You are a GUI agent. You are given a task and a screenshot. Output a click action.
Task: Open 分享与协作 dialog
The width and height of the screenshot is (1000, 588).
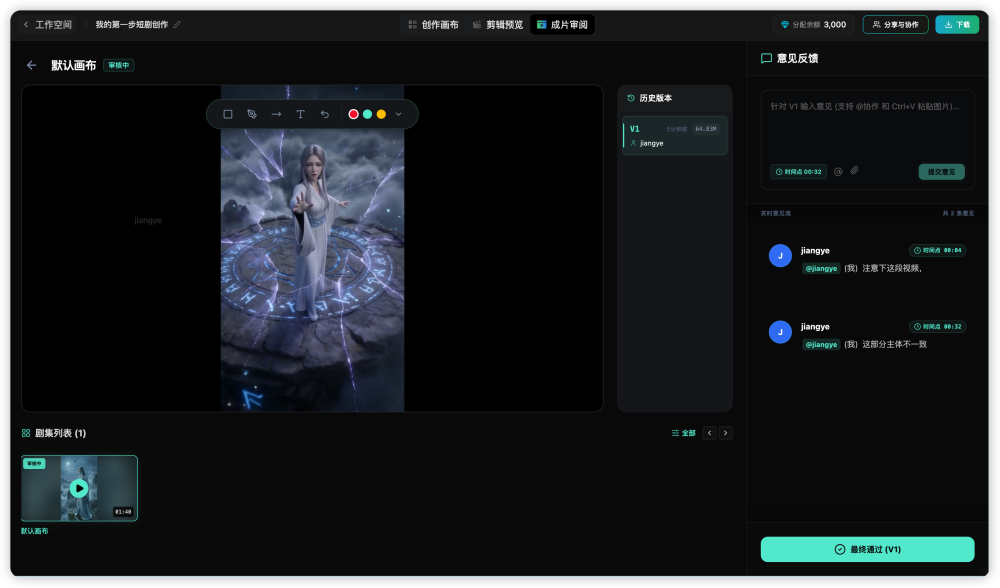(x=895, y=24)
